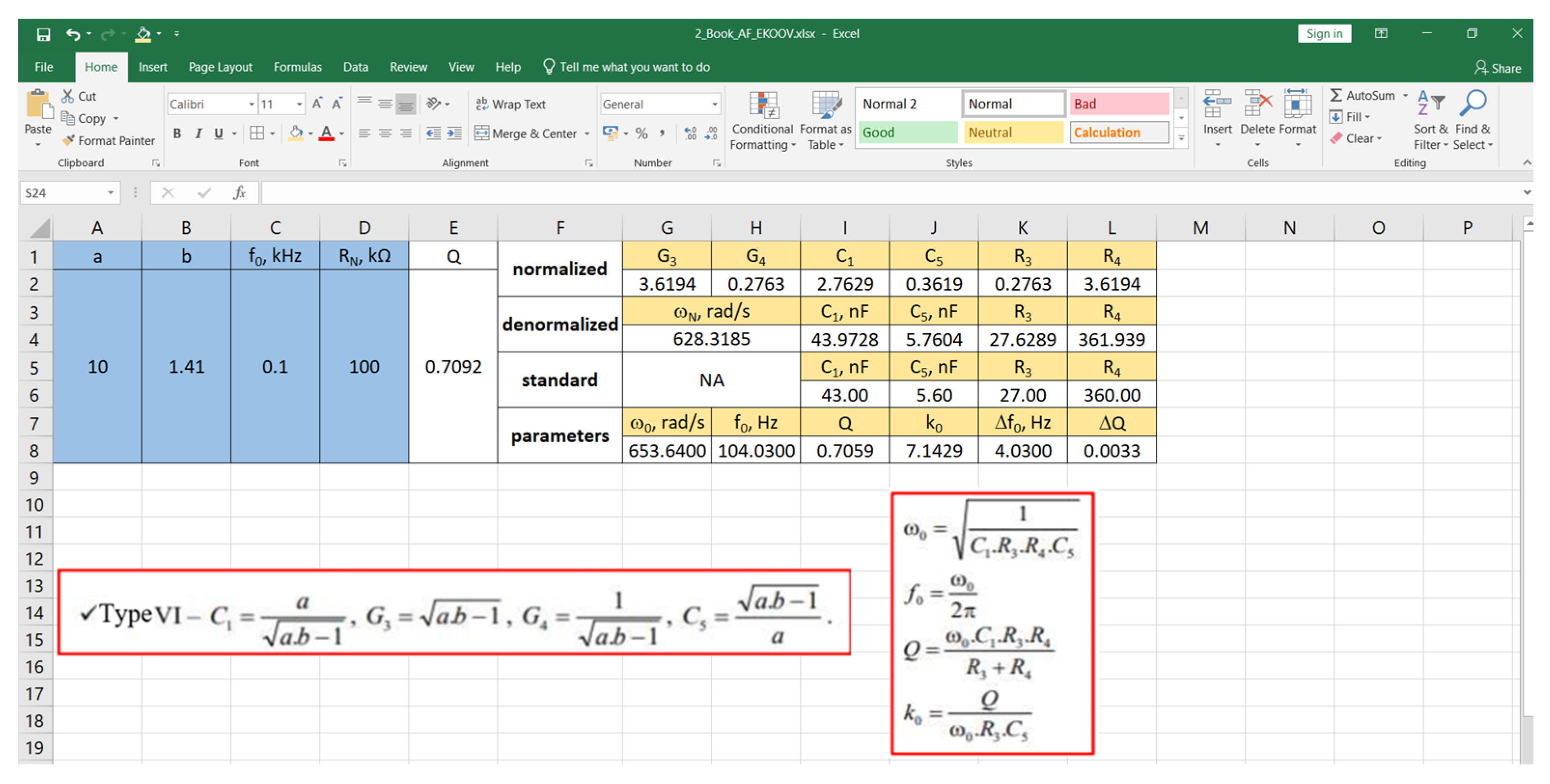Click the Increase Indent icon
1550x784 pixels.
coord(455,134)
